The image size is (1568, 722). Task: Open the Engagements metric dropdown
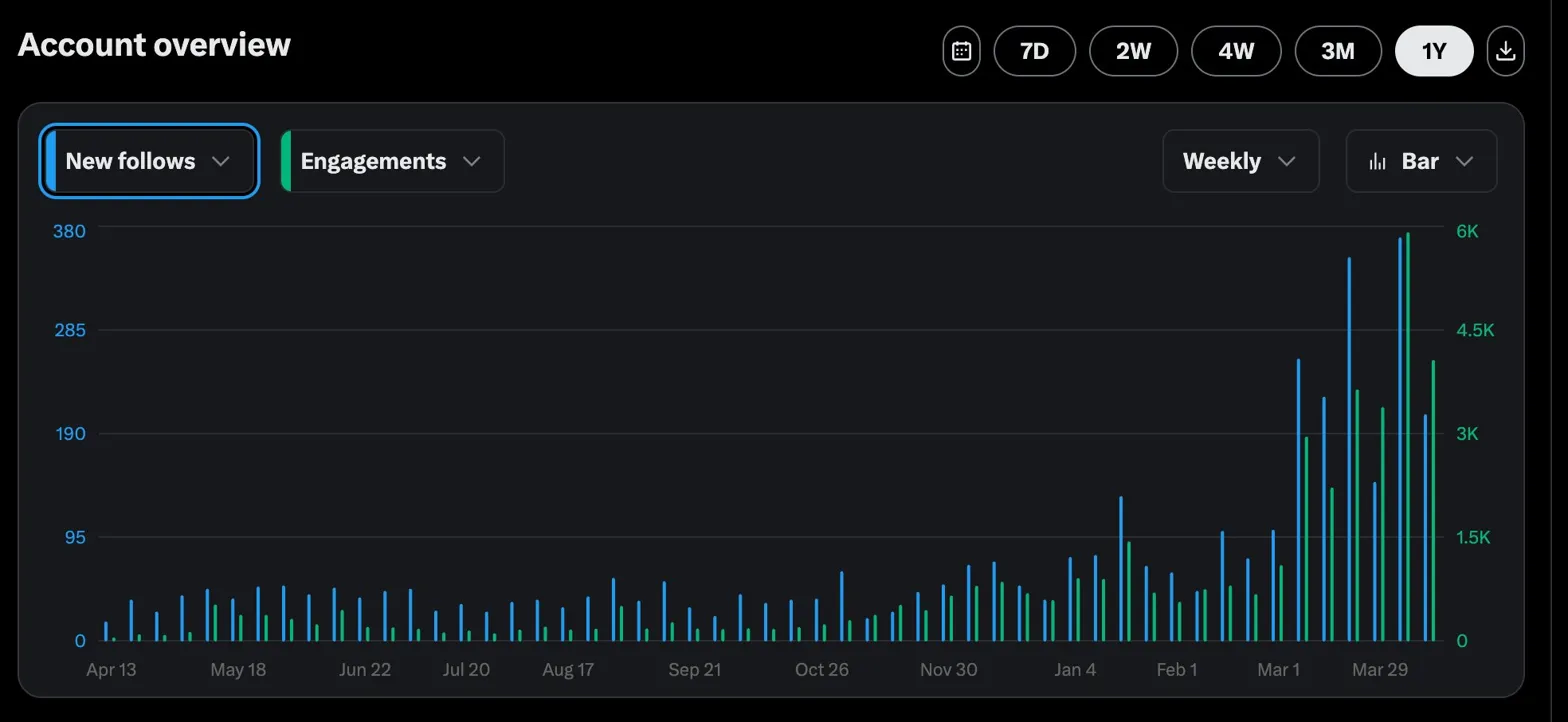(x=472, y=161)
